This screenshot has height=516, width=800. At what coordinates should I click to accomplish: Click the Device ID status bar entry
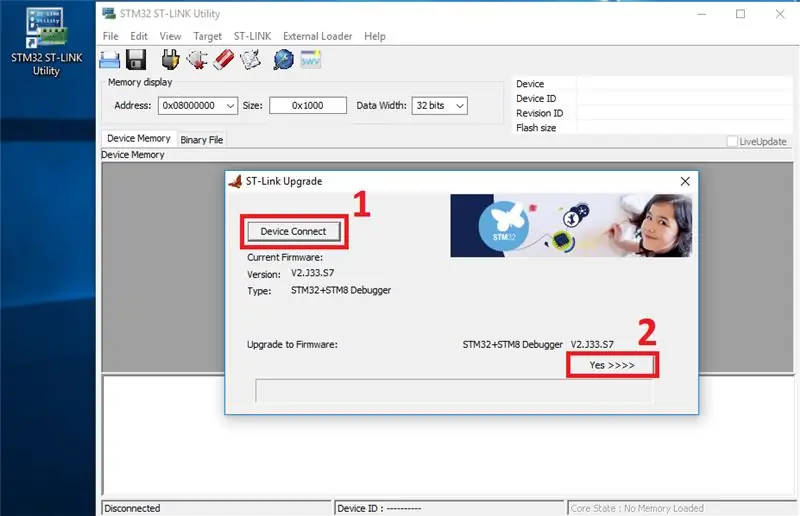click(449, 508)
